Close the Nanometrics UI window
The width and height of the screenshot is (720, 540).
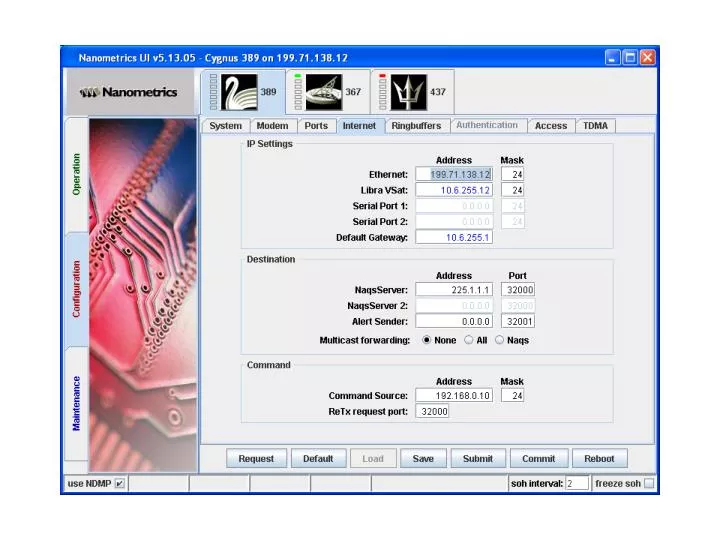[x=648, y=58]
